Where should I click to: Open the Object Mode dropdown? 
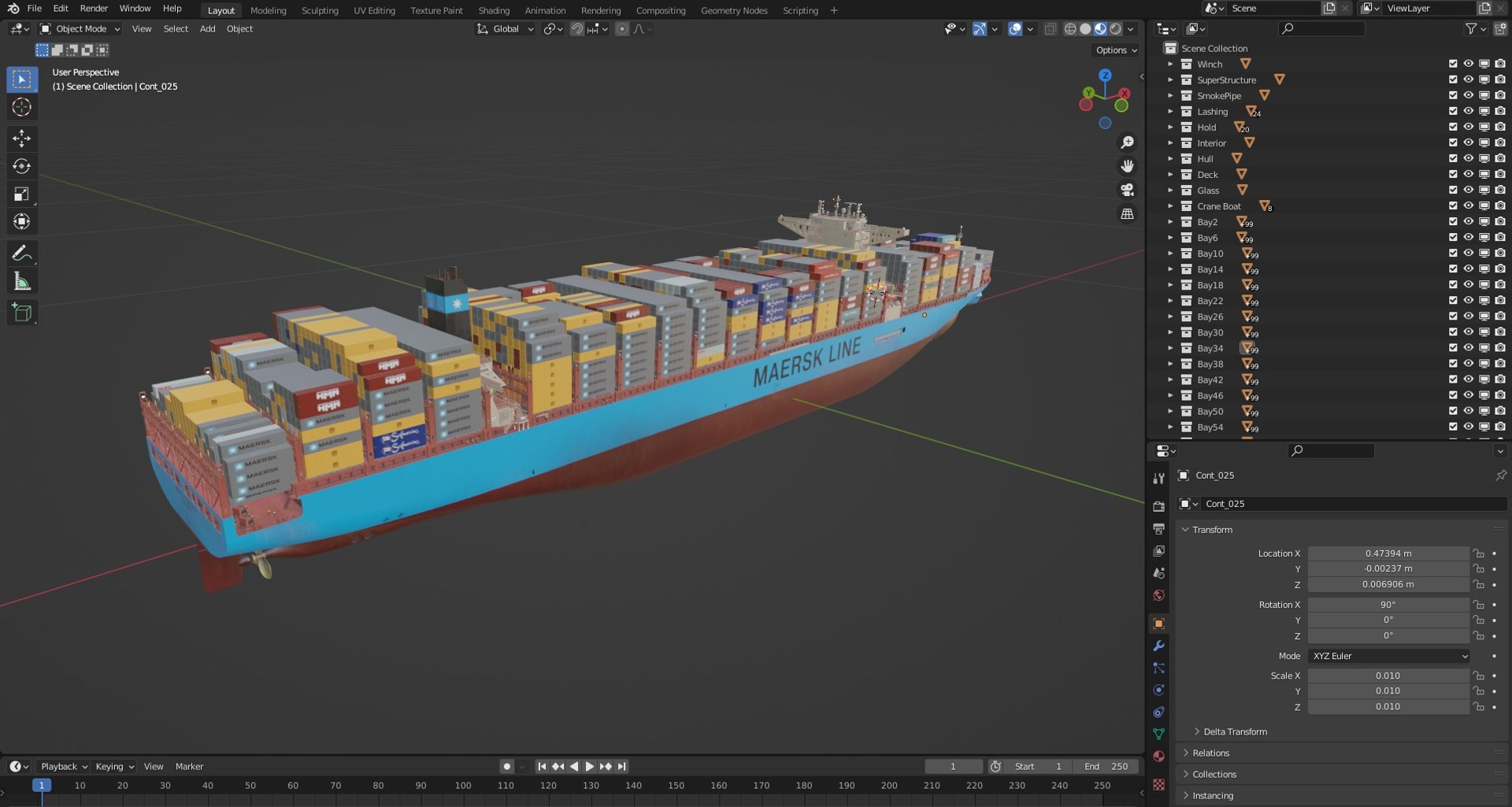pyautogui.click(x=80, y=29)
